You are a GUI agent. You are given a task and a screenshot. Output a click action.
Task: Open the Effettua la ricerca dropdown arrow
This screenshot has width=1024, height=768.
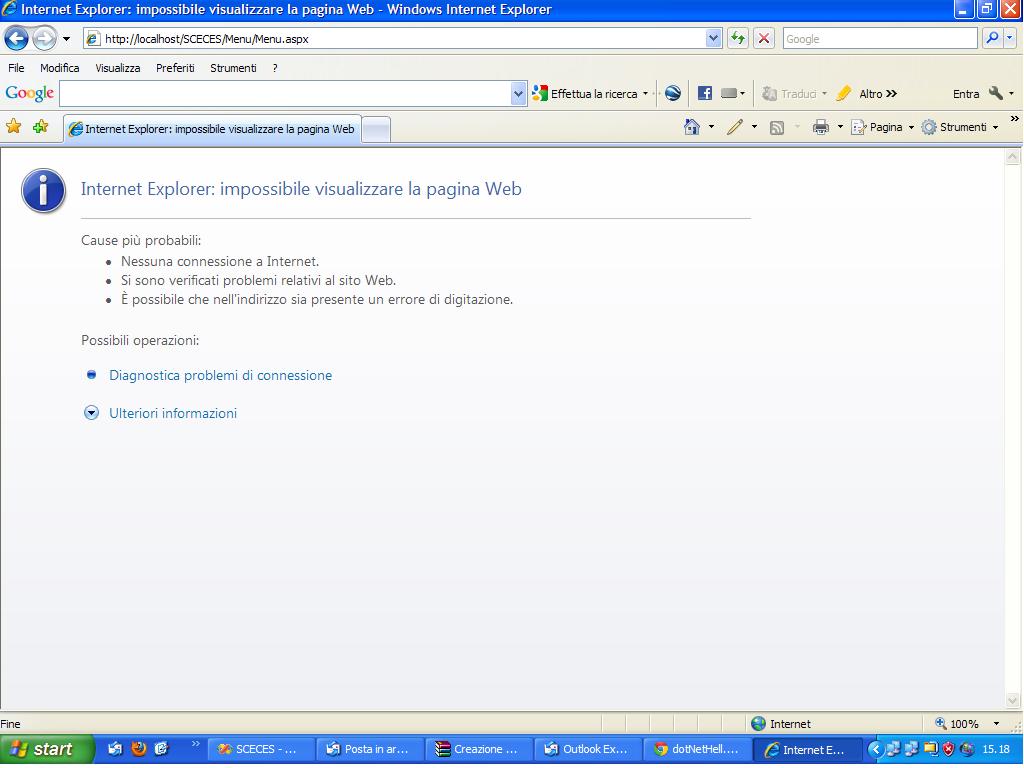(645, 93)
